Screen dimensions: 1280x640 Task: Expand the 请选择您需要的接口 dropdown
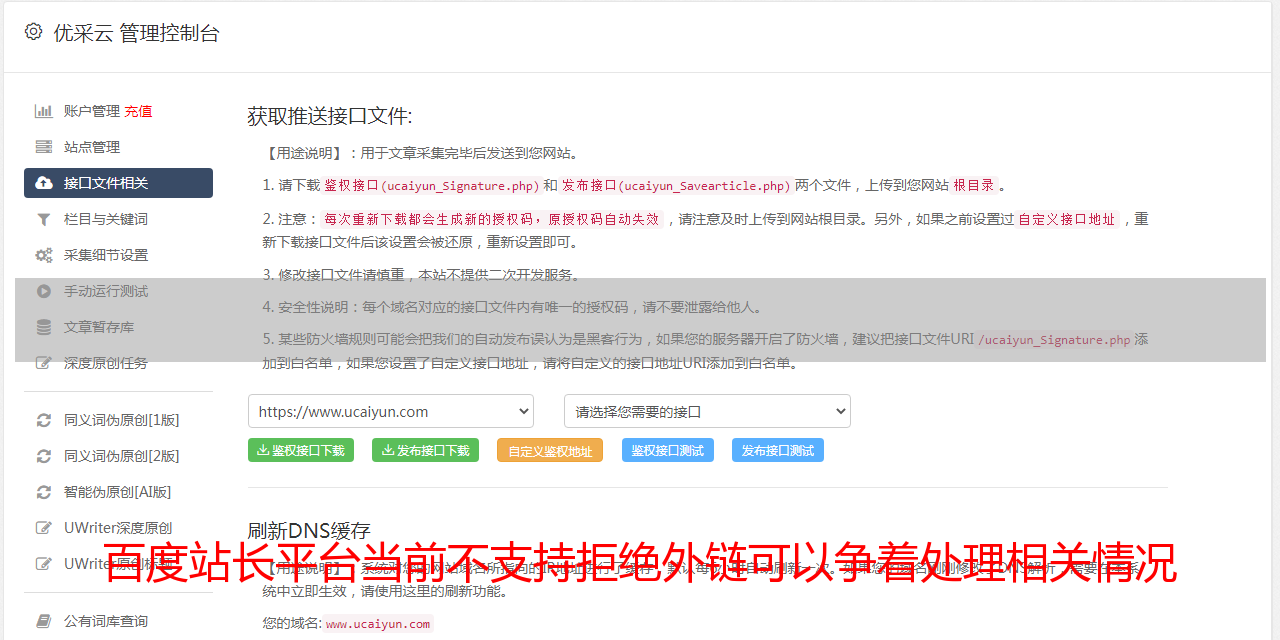coord(707,411)
